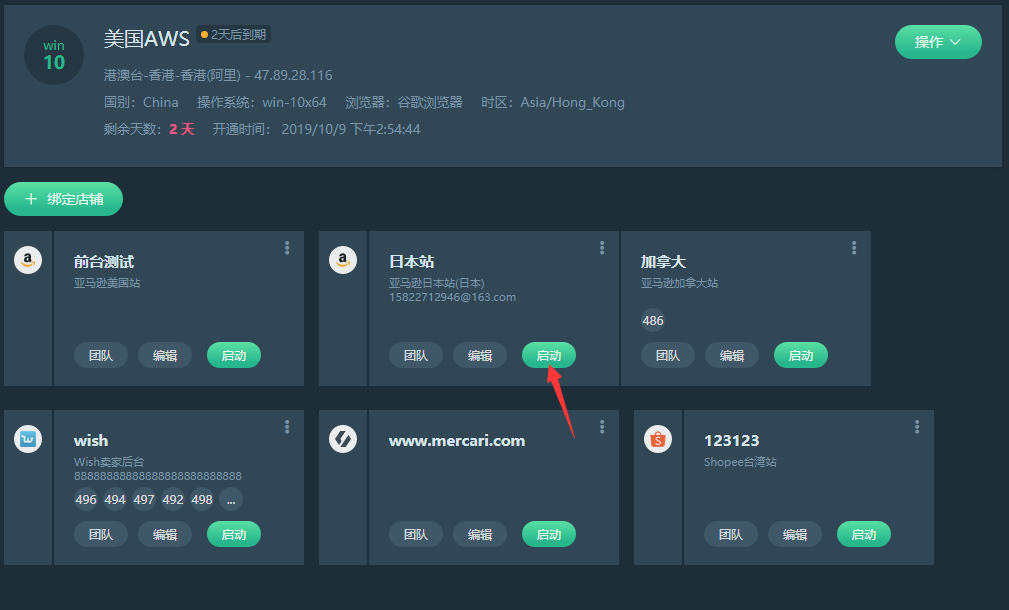Click the 486 badge on 加拿大 card
Screen dimensions: 1009x610
[653, 320]
